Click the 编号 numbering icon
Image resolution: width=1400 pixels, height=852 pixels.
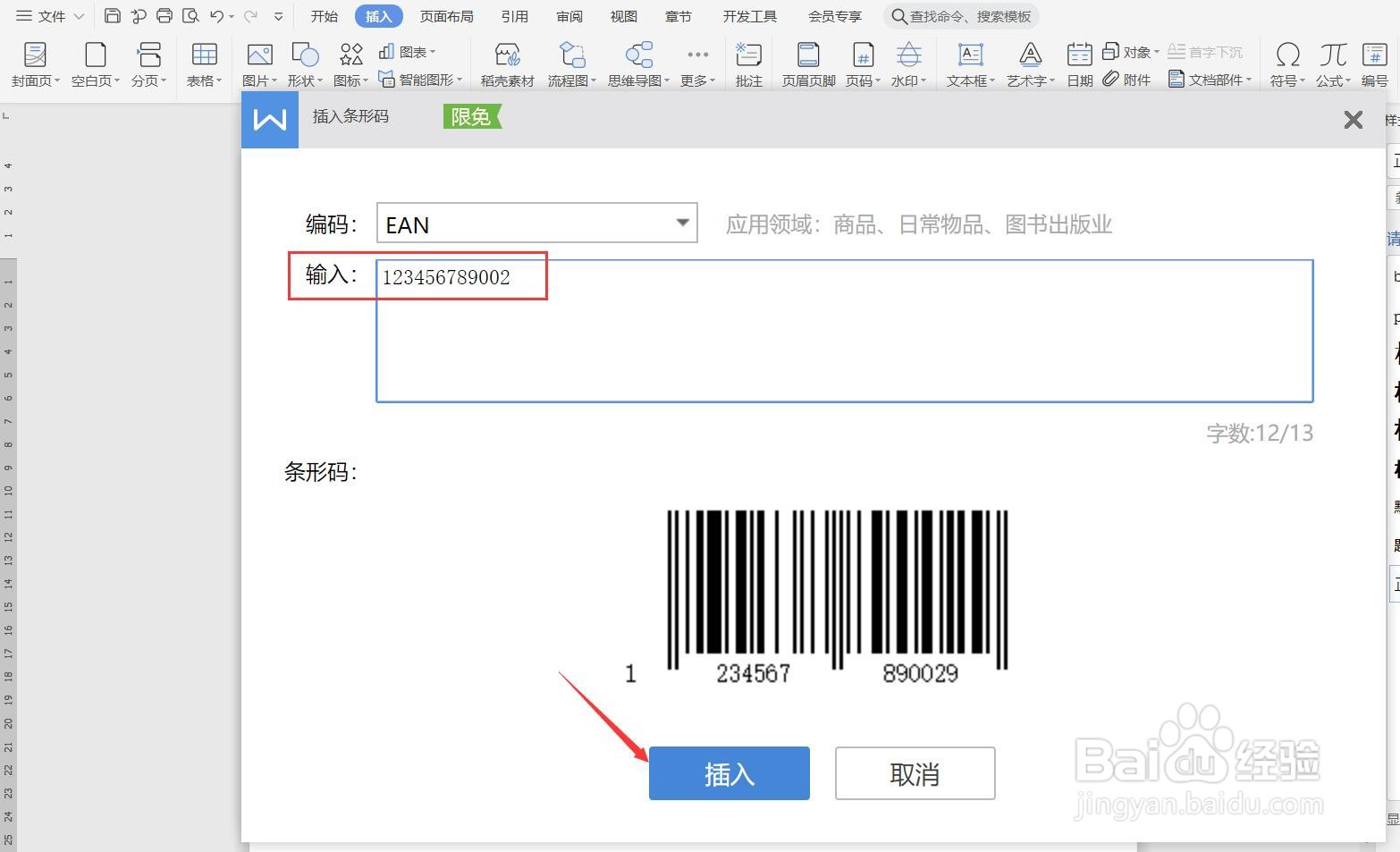point(1375,55)
